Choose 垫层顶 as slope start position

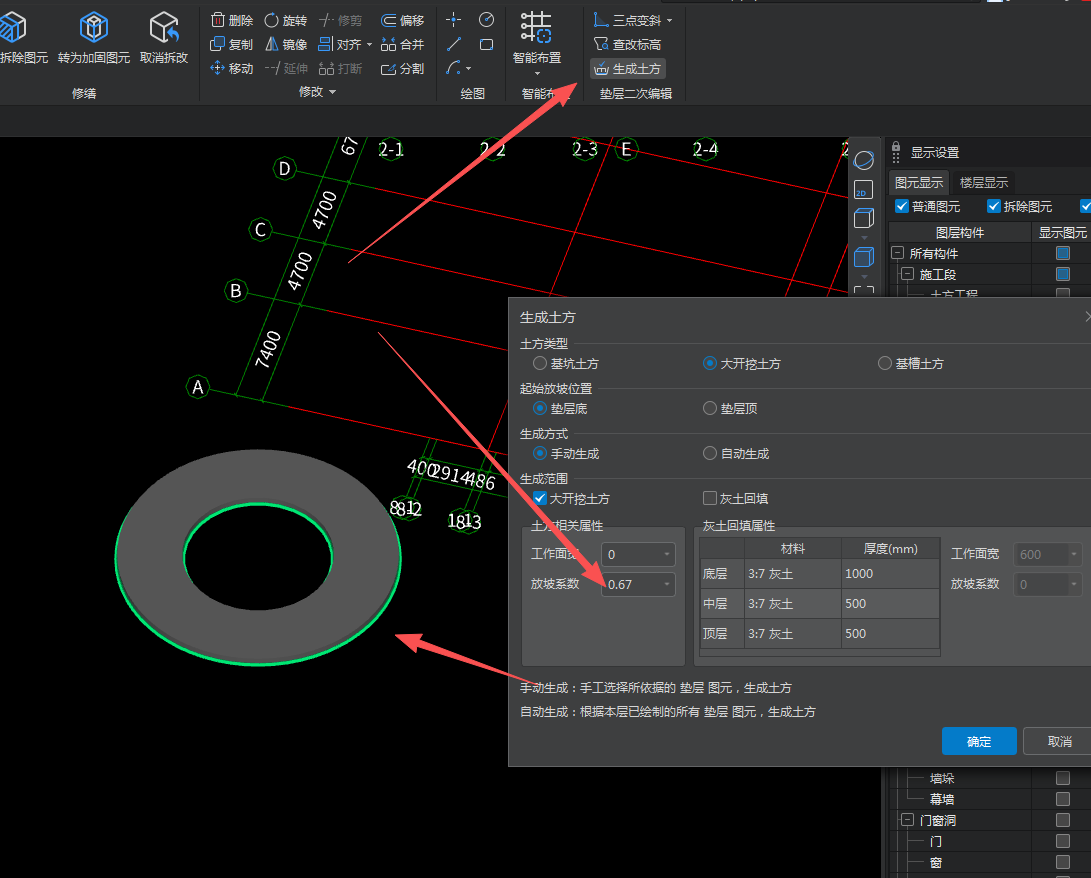click(x=710, y=408)
